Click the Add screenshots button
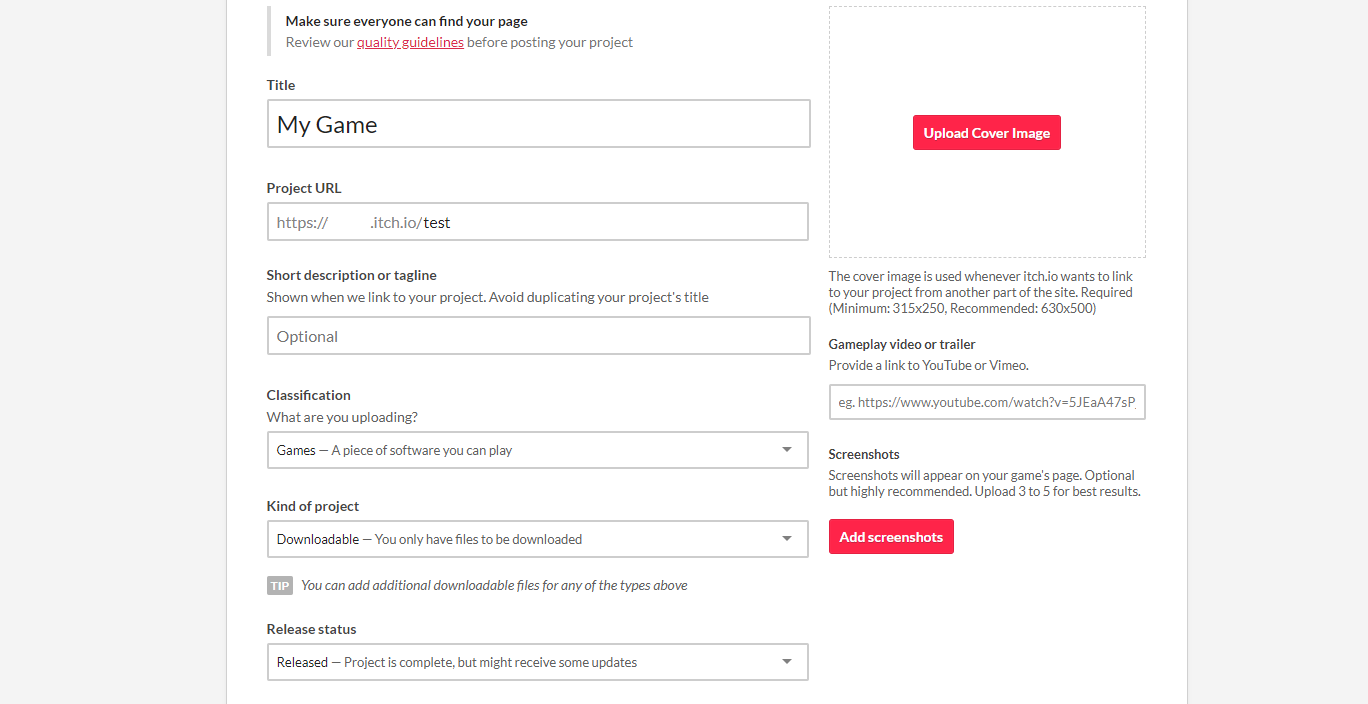This screenshot has width=1368, height=704. point(891,537)
